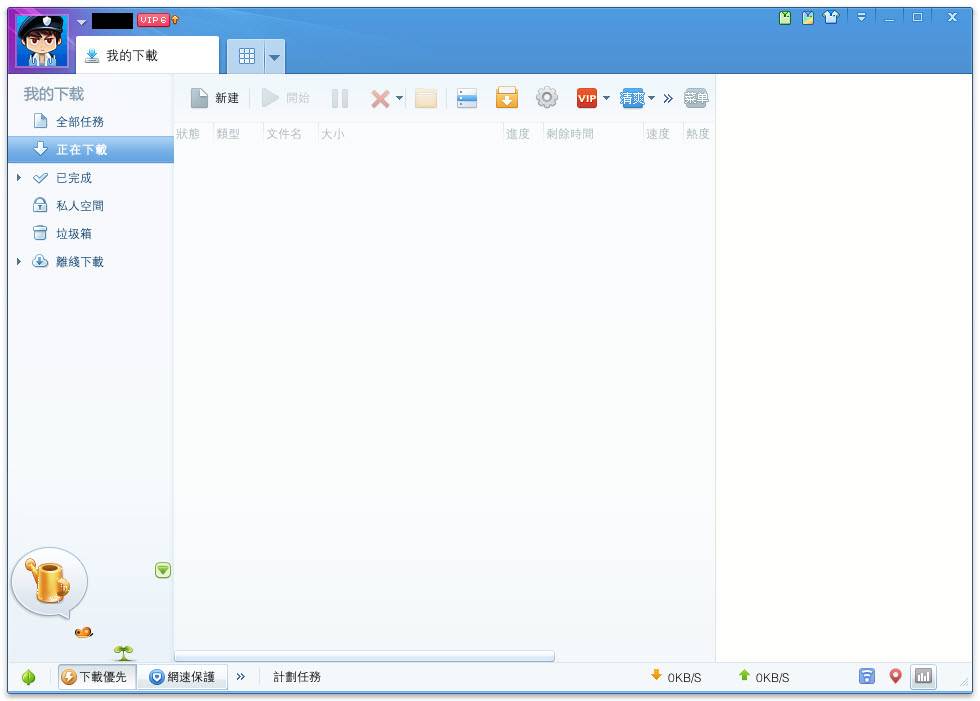Click the pause task button
This screenshot has width=980, height=701.
point(339,99)
